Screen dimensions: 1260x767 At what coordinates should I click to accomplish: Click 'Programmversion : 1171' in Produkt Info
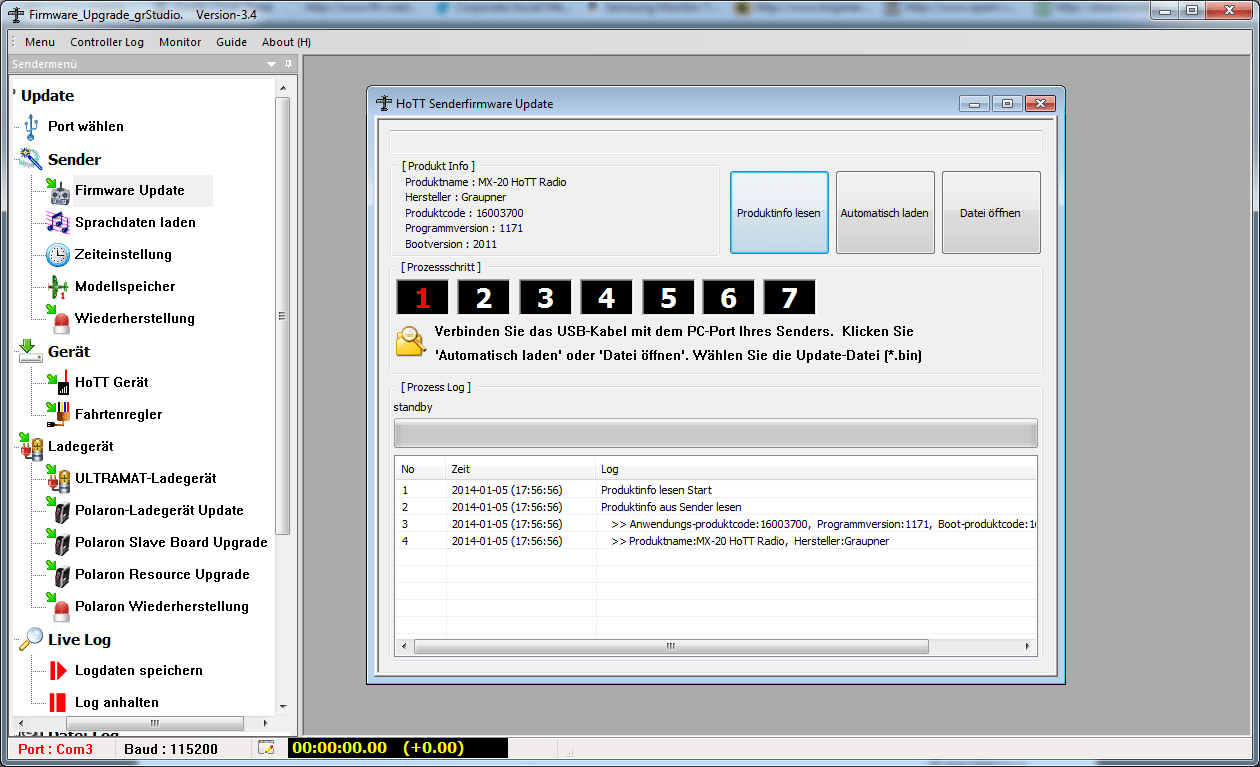coord(464,228)
